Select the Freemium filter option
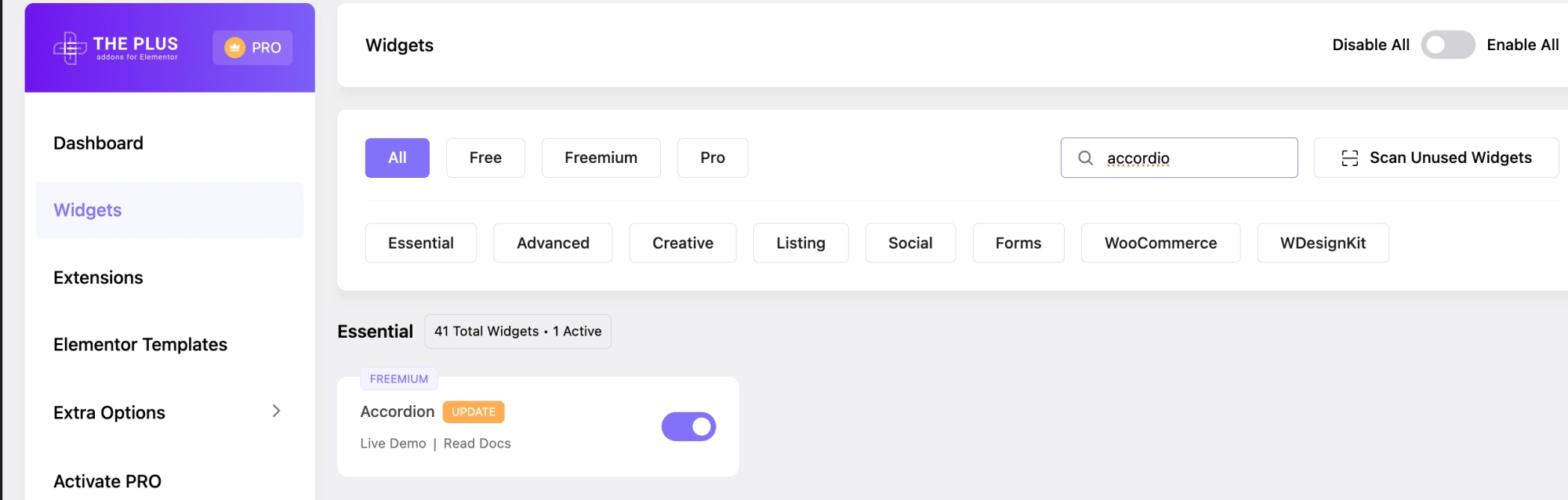1568x500 pixels. click(x=601, y=158)
